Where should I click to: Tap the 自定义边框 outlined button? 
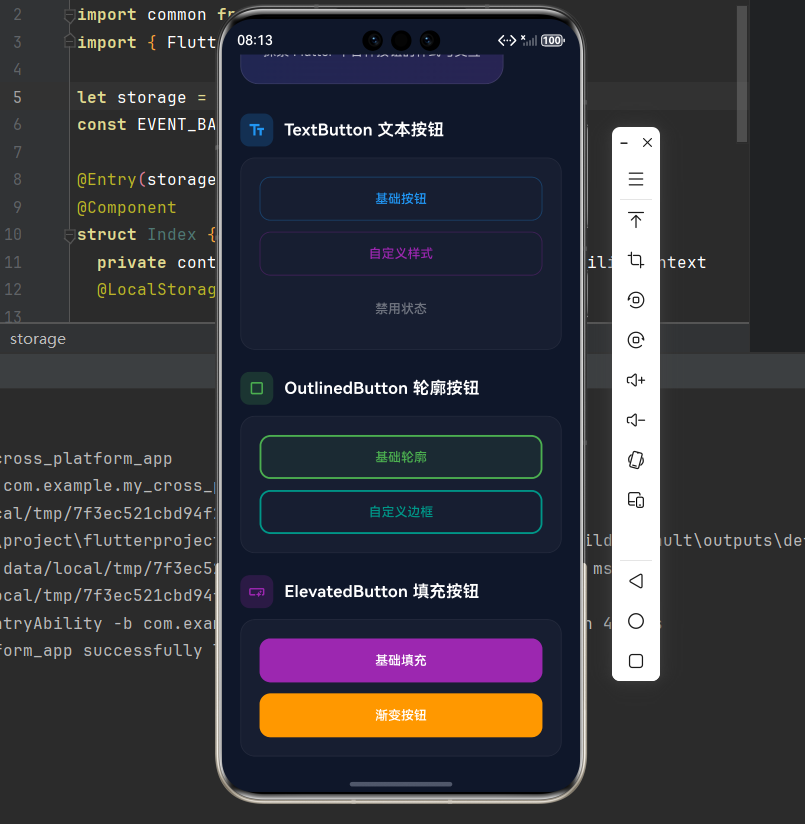coord(401,512)
